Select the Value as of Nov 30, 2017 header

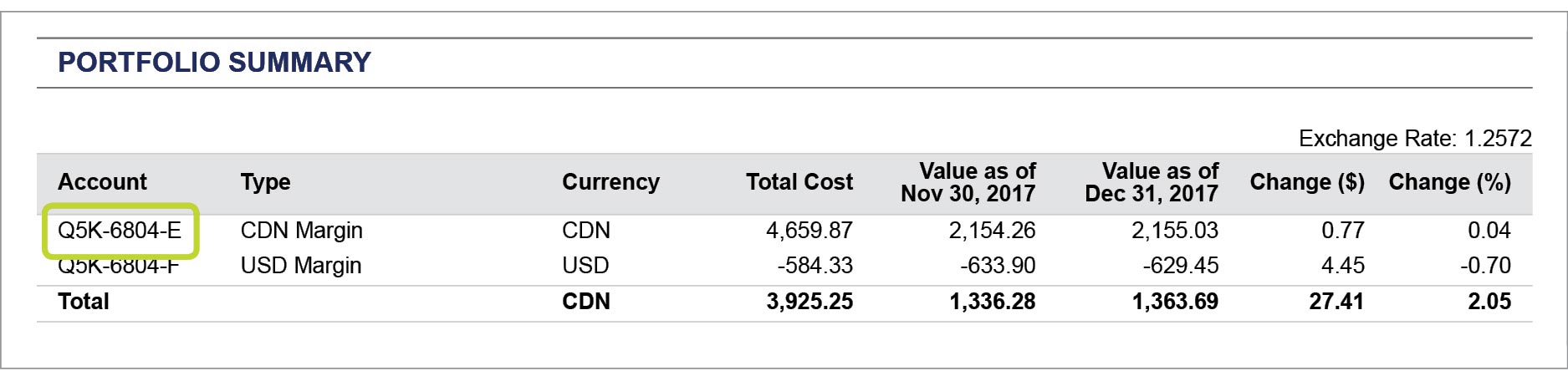pos(968,182)
